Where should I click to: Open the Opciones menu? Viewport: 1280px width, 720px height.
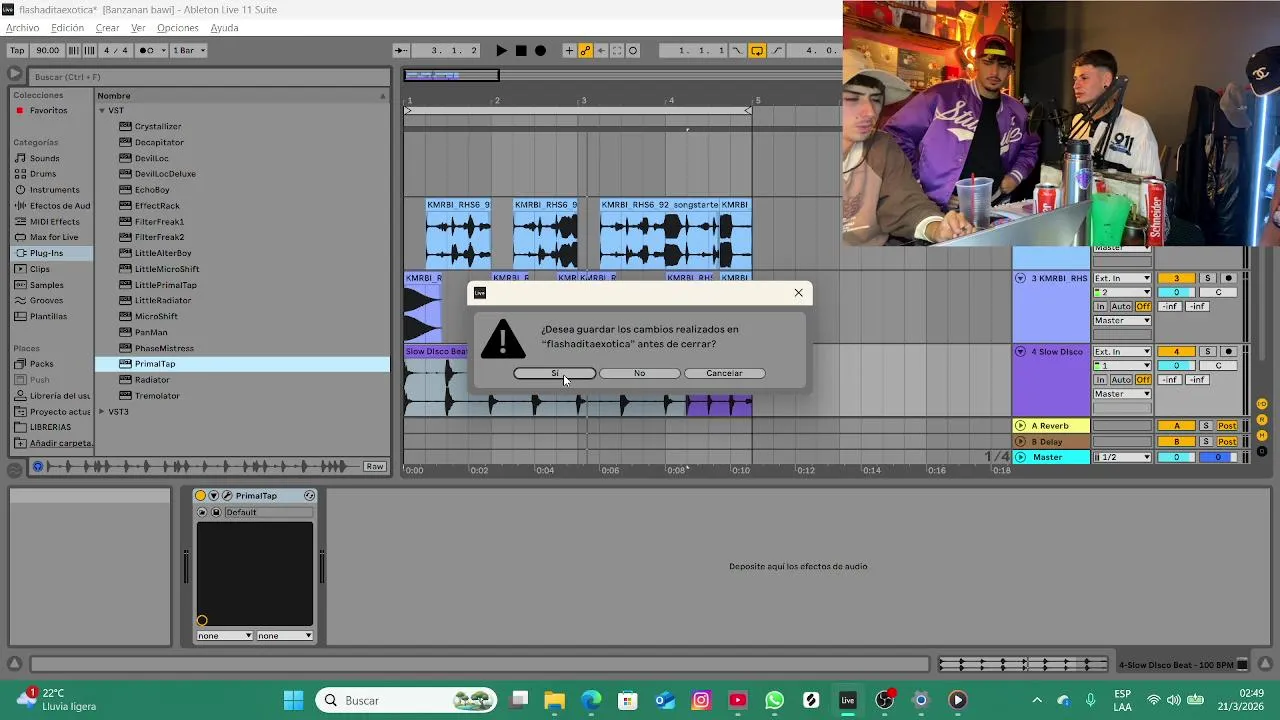point(178,28)
